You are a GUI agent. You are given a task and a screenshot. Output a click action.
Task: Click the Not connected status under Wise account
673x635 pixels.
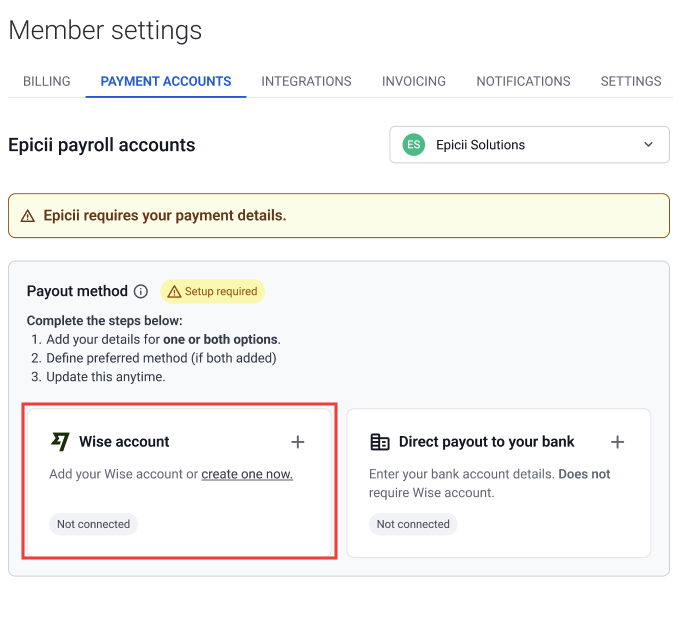93,524
